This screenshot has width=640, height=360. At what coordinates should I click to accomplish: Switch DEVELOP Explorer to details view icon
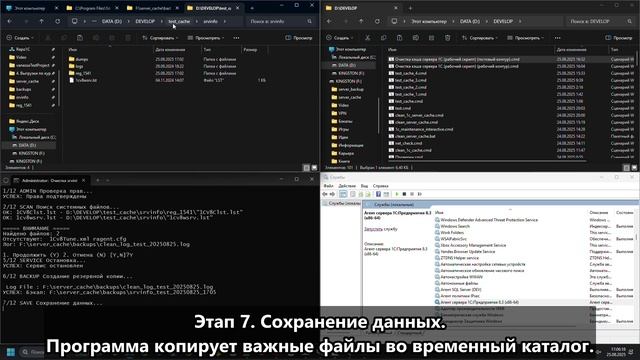[x=627, y=168]
